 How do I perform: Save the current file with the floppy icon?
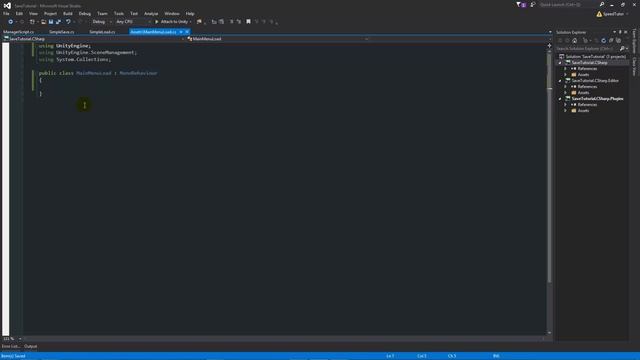[51, 22]
